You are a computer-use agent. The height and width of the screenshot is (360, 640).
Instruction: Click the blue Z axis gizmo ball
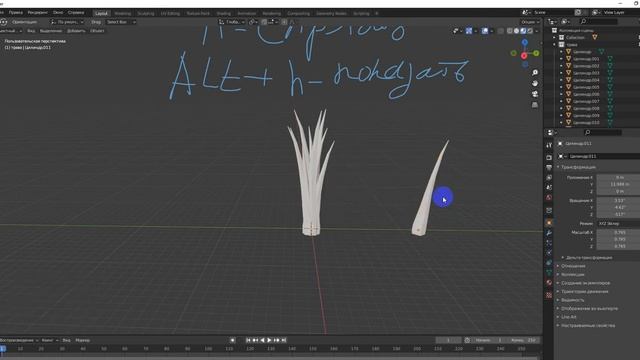pos(524,42)
